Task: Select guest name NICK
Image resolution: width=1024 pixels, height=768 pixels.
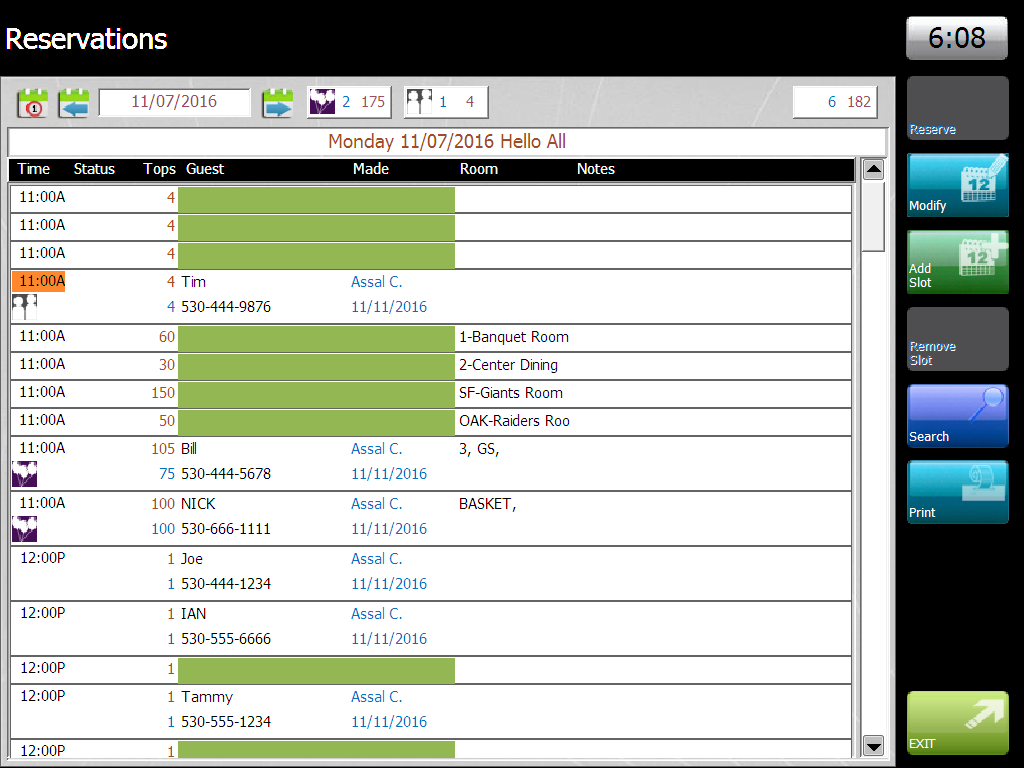Action: coord(198,504)
